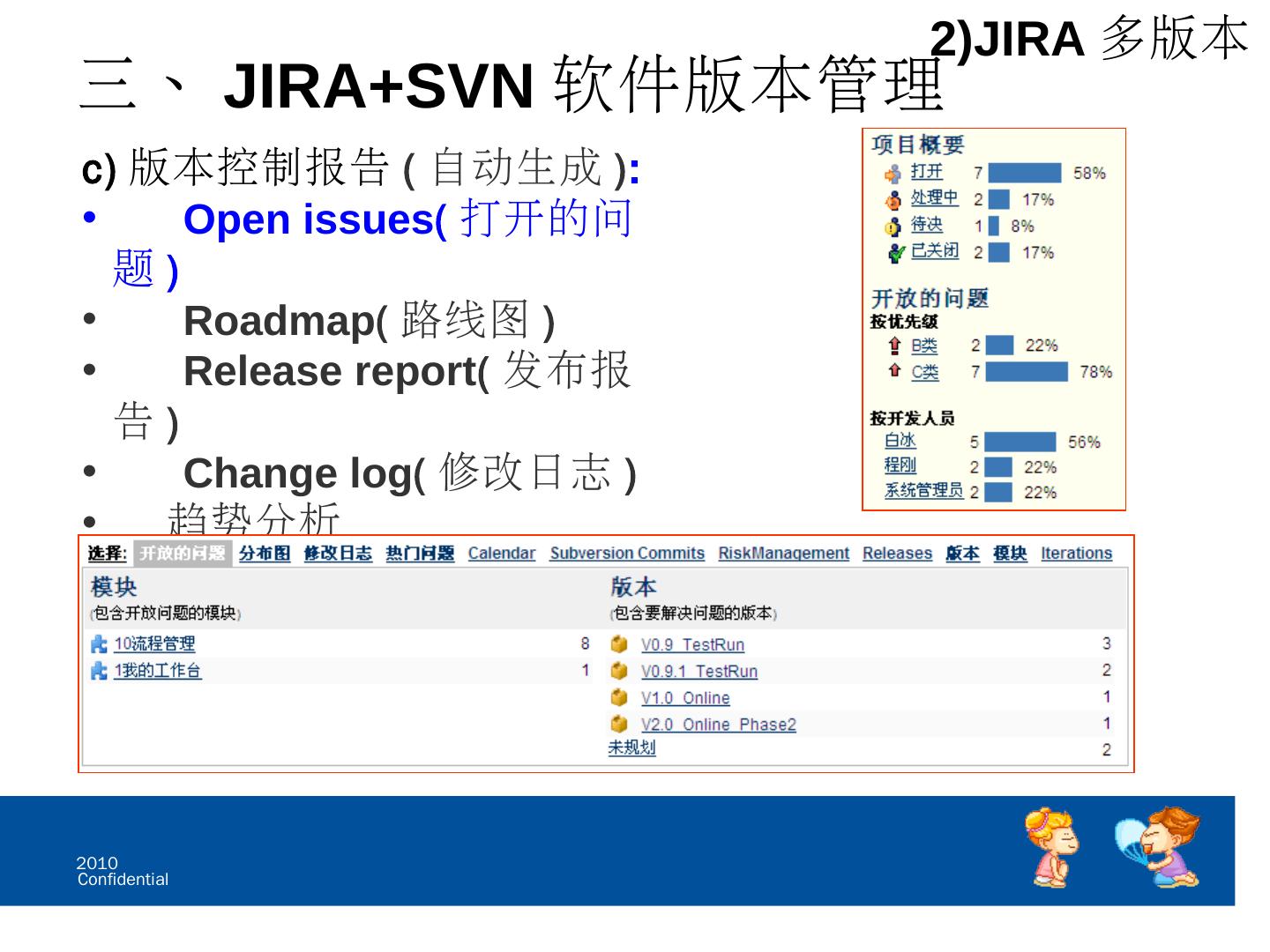Click the C类 priority arrow icon
The image size is (1270, 952).
point(894,371)
